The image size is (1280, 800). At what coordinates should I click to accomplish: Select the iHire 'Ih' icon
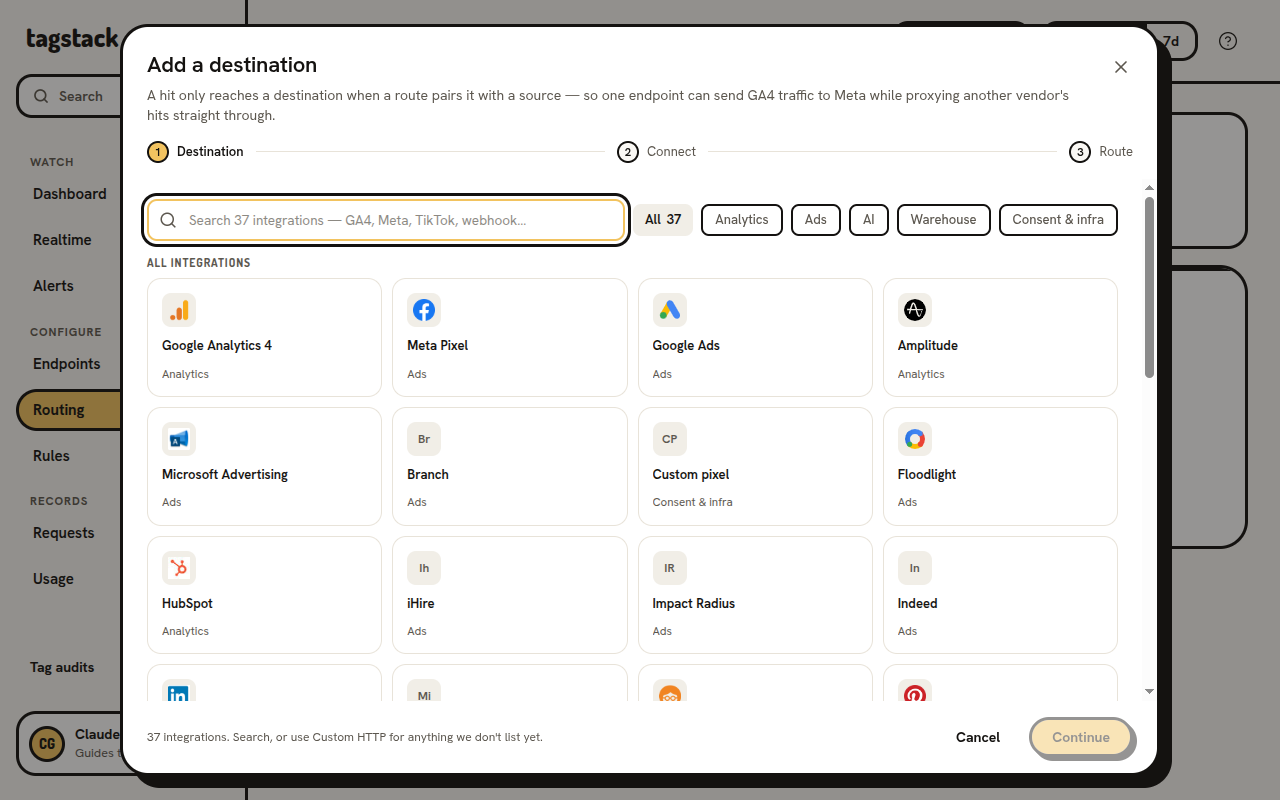click(x=424, y=568)
